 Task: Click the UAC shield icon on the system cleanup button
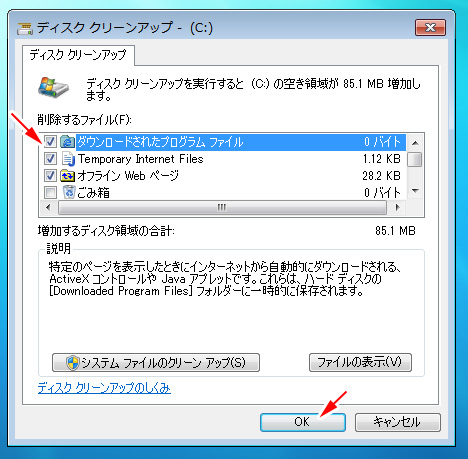pyautogui.click(x=72, y=363)
